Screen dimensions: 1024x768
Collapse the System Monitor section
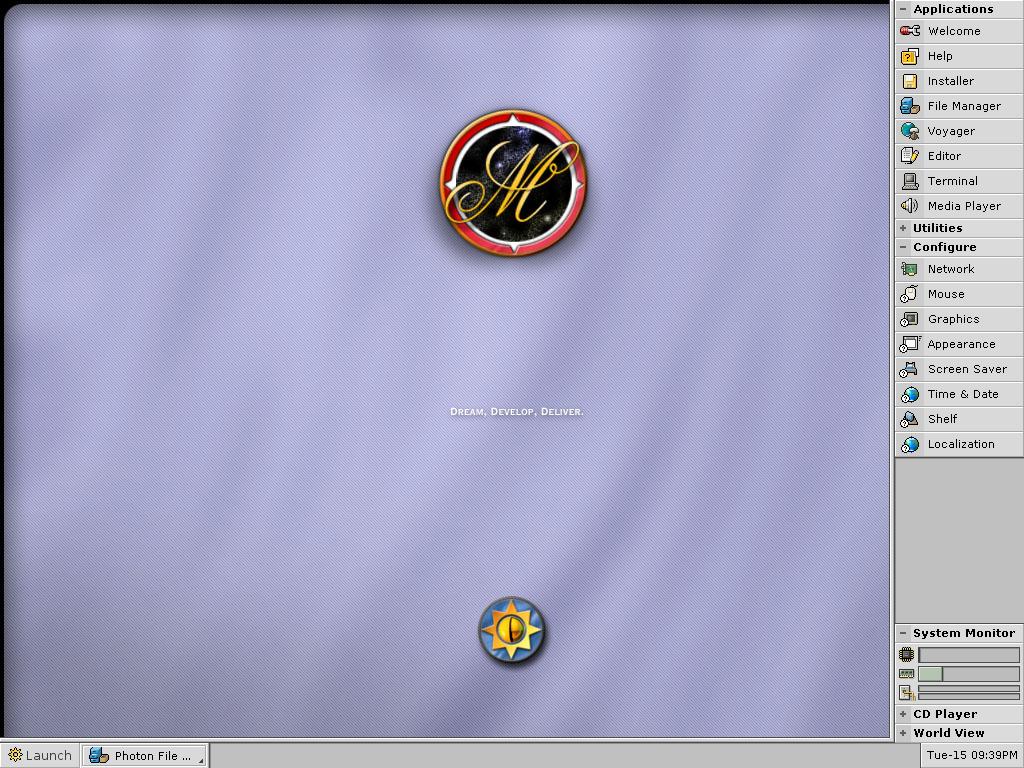click(x=904, y=633)
